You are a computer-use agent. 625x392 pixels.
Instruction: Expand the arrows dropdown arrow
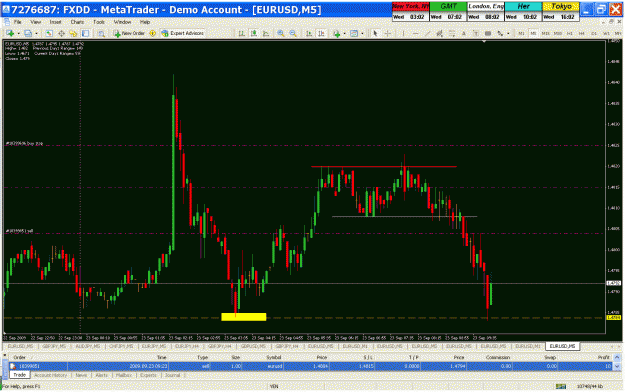pyautogui.click(x=508, y=33)
